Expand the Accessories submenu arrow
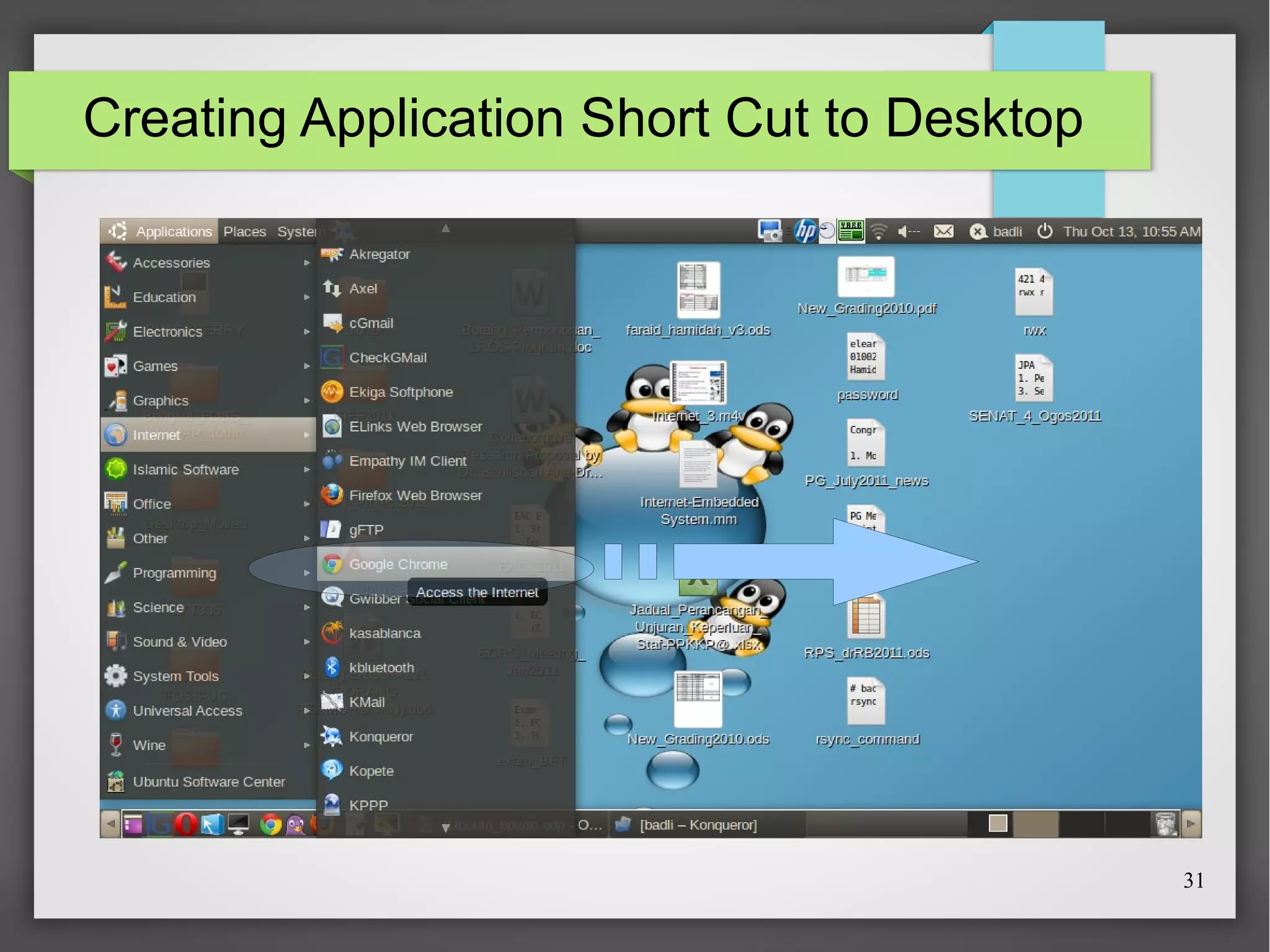The width and height of the screenshot is (1270, 952). point(306,263)
